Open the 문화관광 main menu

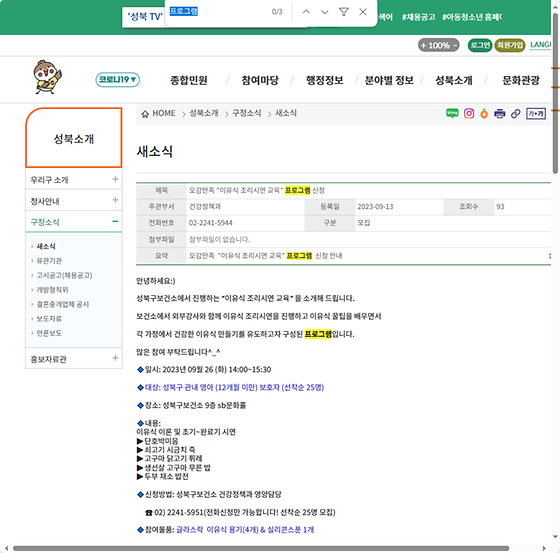521,80
